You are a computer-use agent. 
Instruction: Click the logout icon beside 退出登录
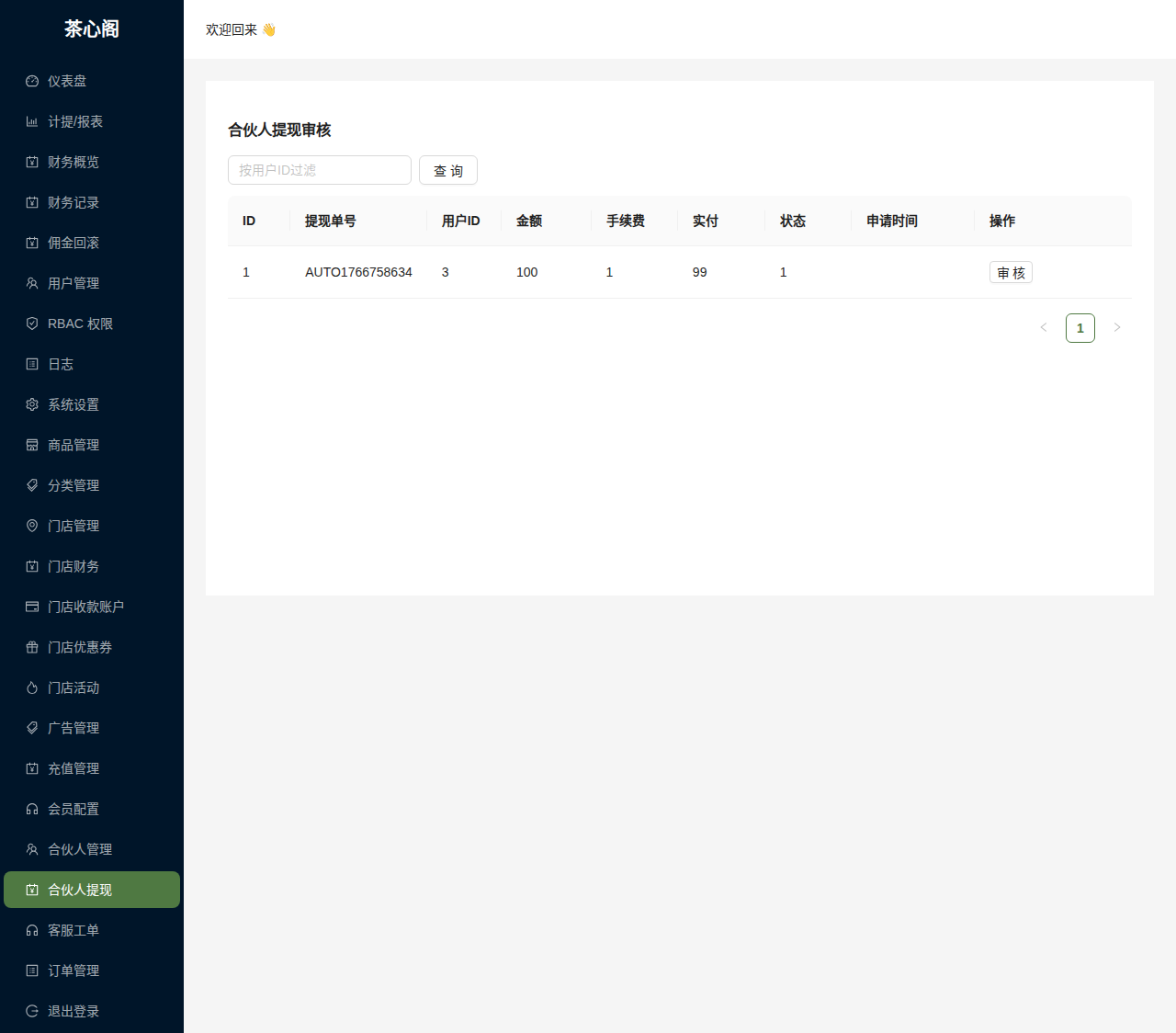[32, 1011]
